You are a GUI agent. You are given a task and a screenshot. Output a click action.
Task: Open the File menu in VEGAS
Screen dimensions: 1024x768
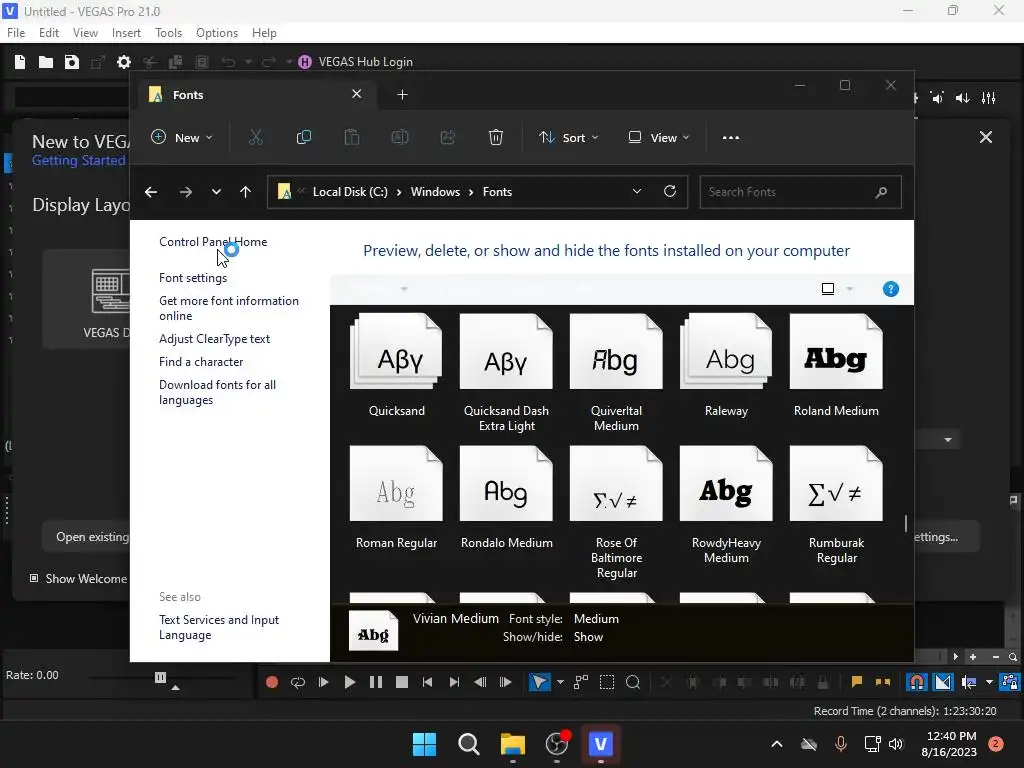click(x=16, y=33)
